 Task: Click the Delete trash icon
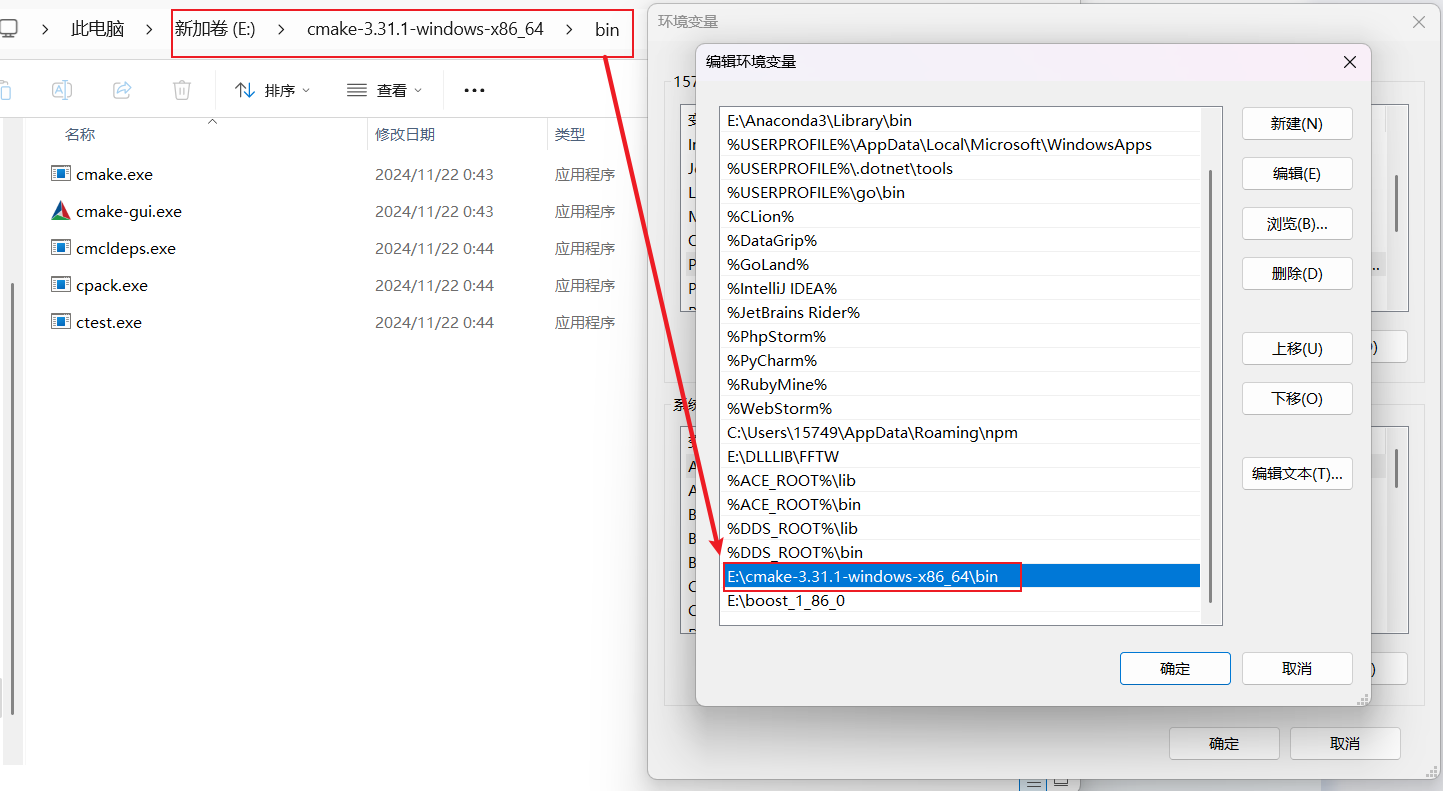[182, 90]
